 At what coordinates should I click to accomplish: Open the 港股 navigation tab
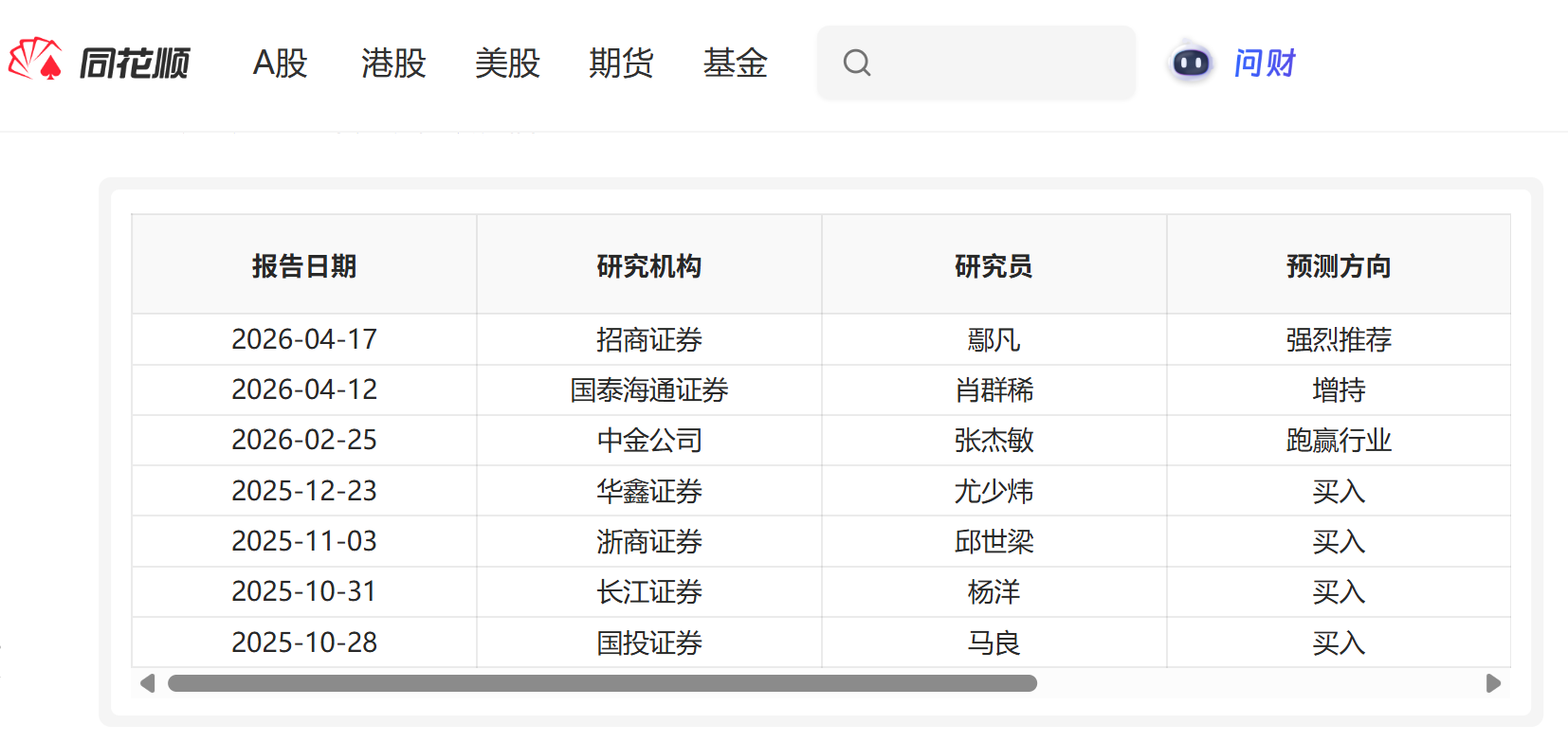(x=393, y=63)
